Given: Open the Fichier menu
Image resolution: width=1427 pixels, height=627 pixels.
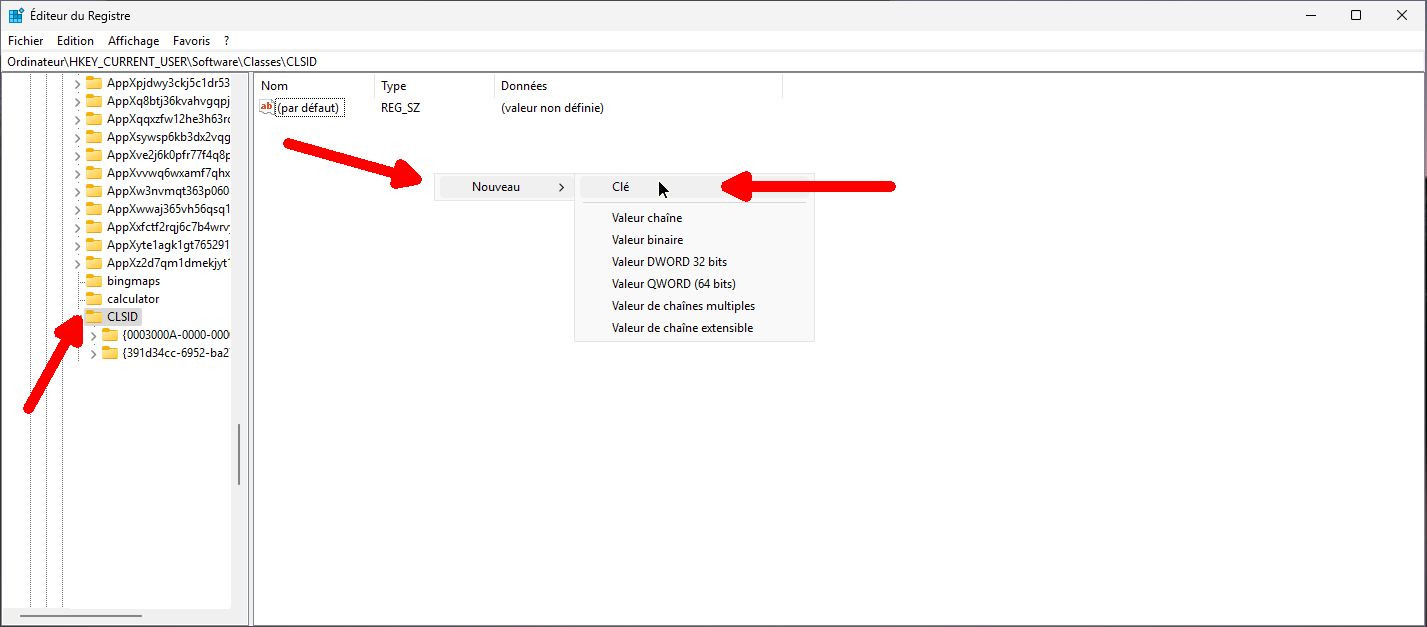Looking at the screenshot, I should pos(24,40).
